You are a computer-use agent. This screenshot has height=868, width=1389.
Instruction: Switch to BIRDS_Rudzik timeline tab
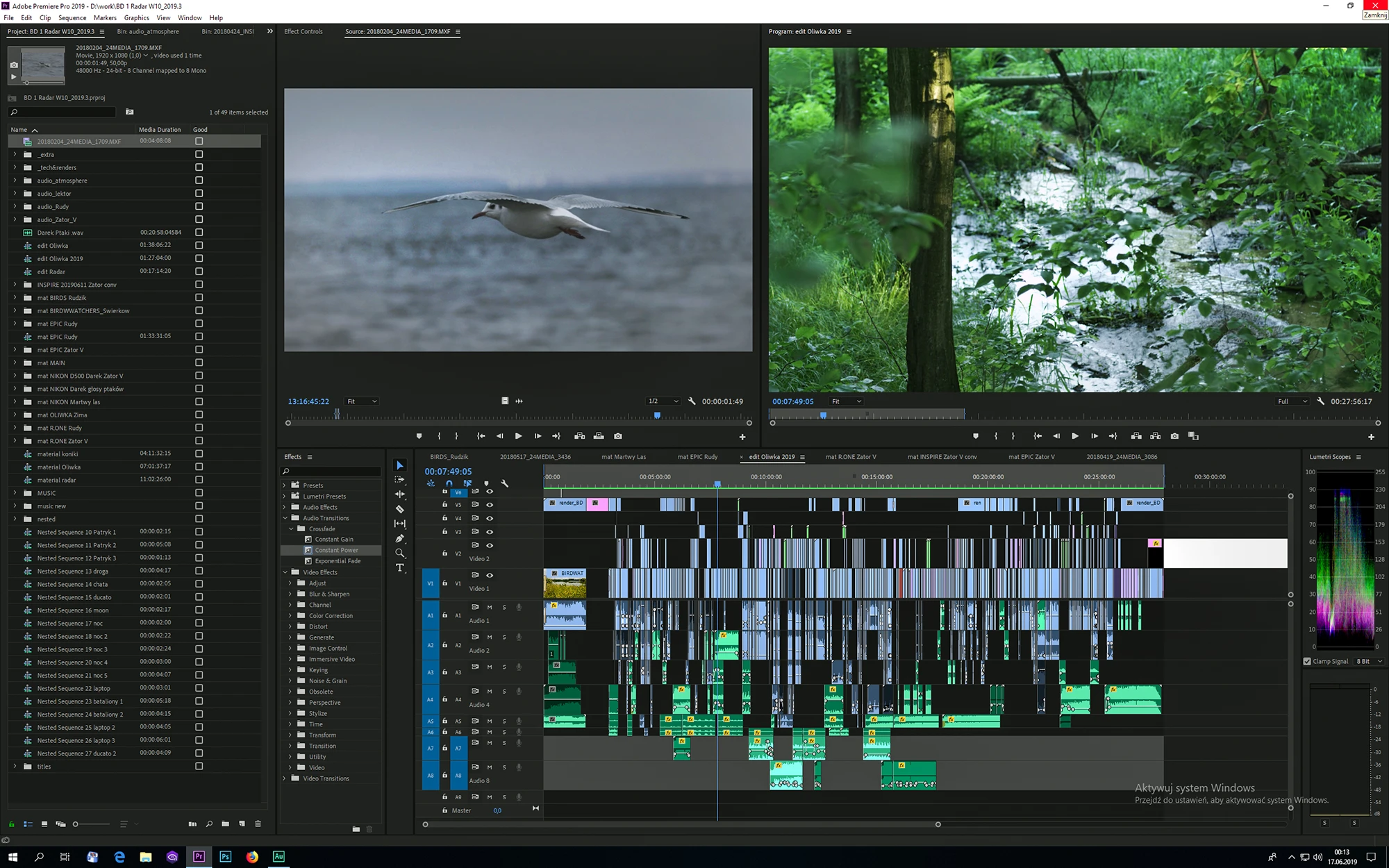pyautogui.click(x=449, y=457)
